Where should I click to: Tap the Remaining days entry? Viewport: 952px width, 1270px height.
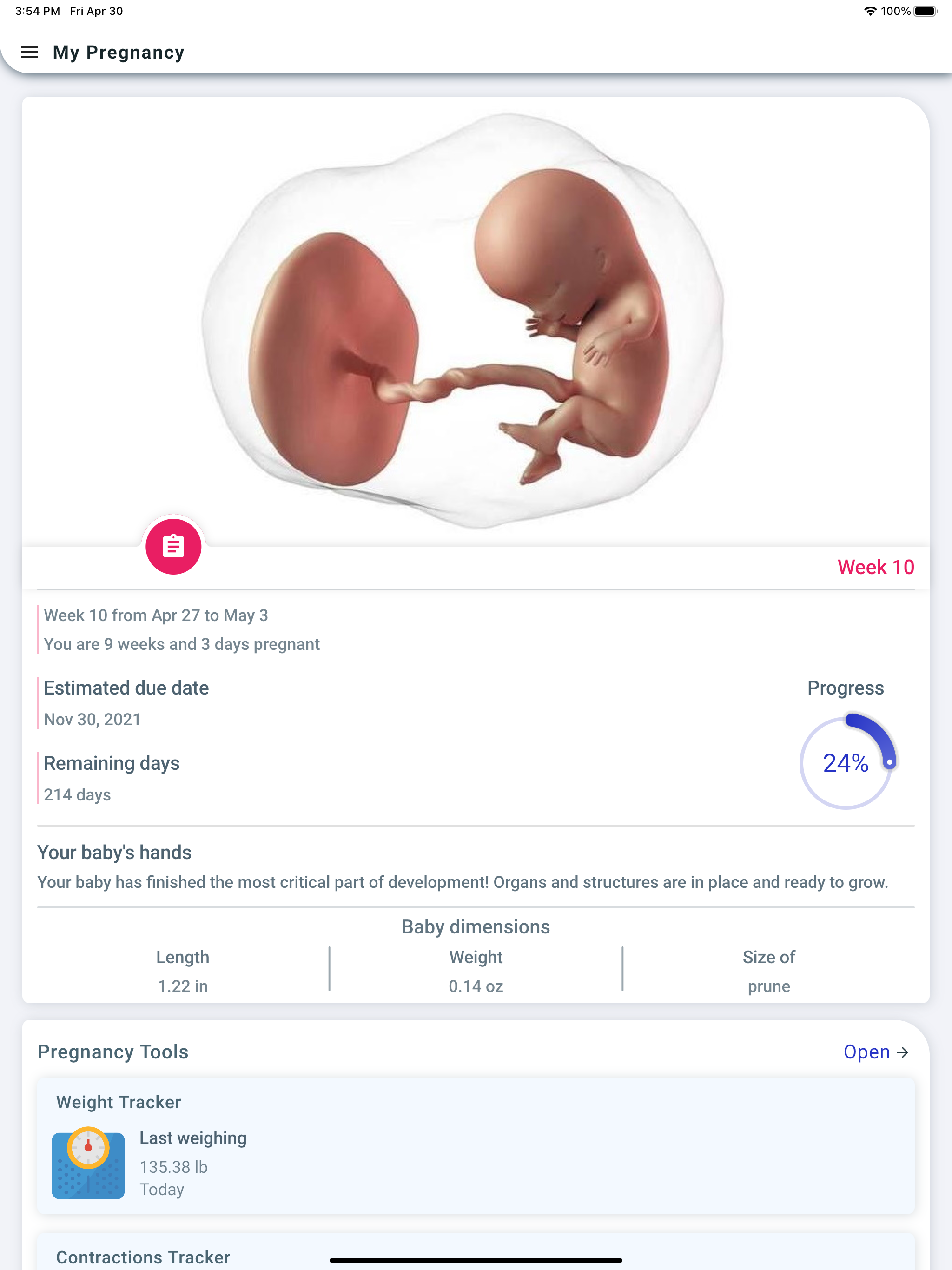pyautogui.click(x=112, y=779)
